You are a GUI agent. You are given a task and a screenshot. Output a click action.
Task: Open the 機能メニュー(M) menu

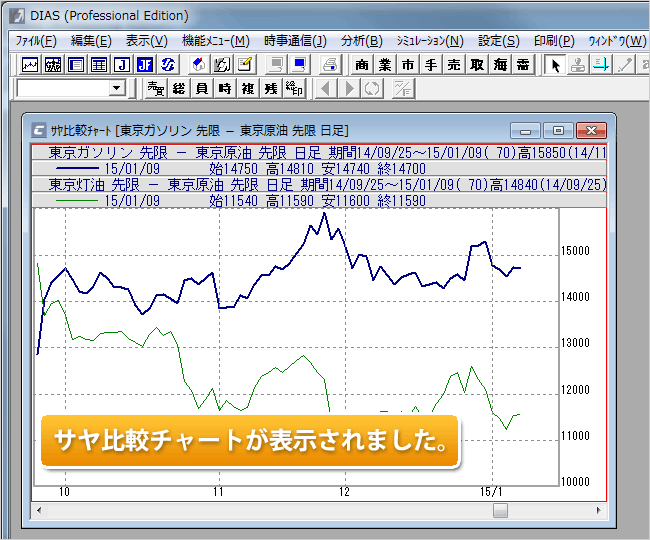(216, 41)
